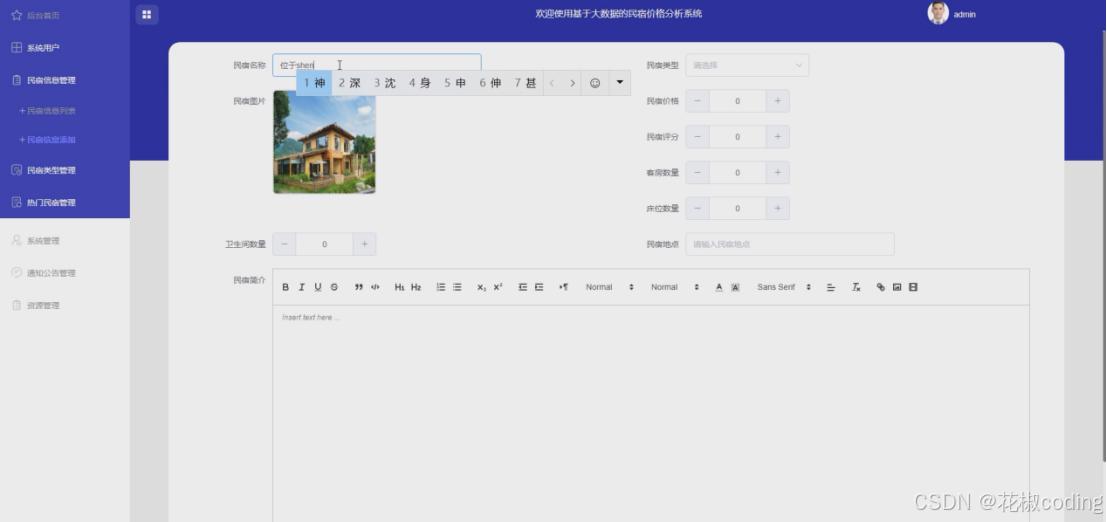
Task: Choose IME candidate 3 沈
Action: pos(385,83)
